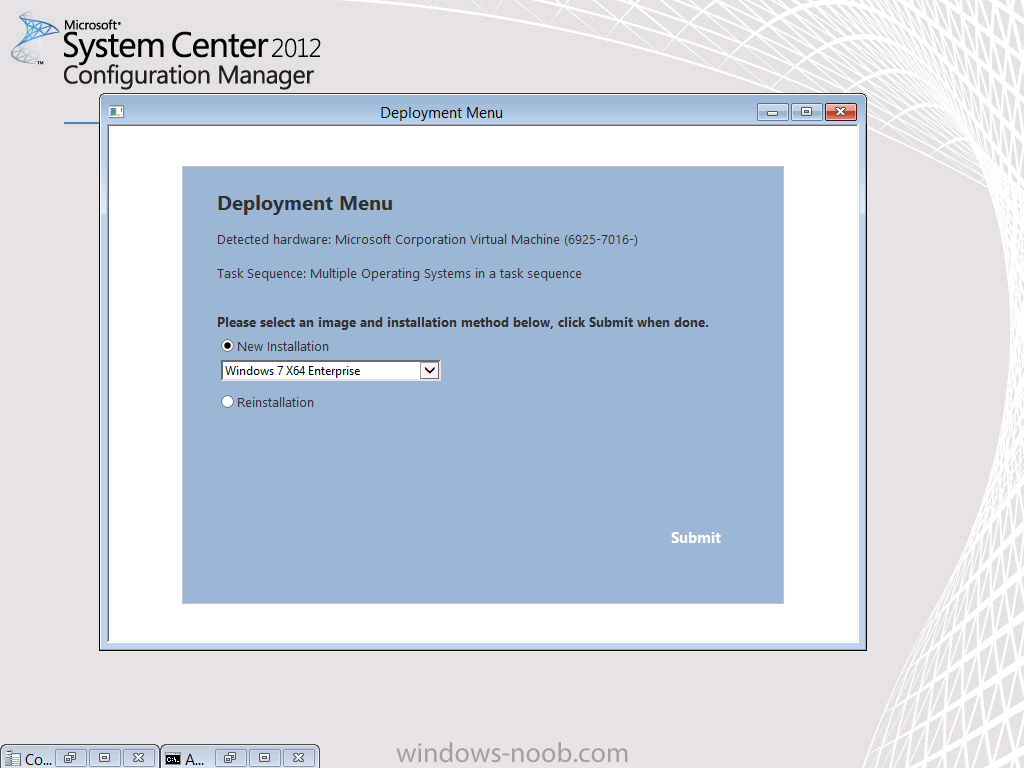Select the New Installation radio option
The height and width of the screenshot is (768, 1024).
pos(227,346)
